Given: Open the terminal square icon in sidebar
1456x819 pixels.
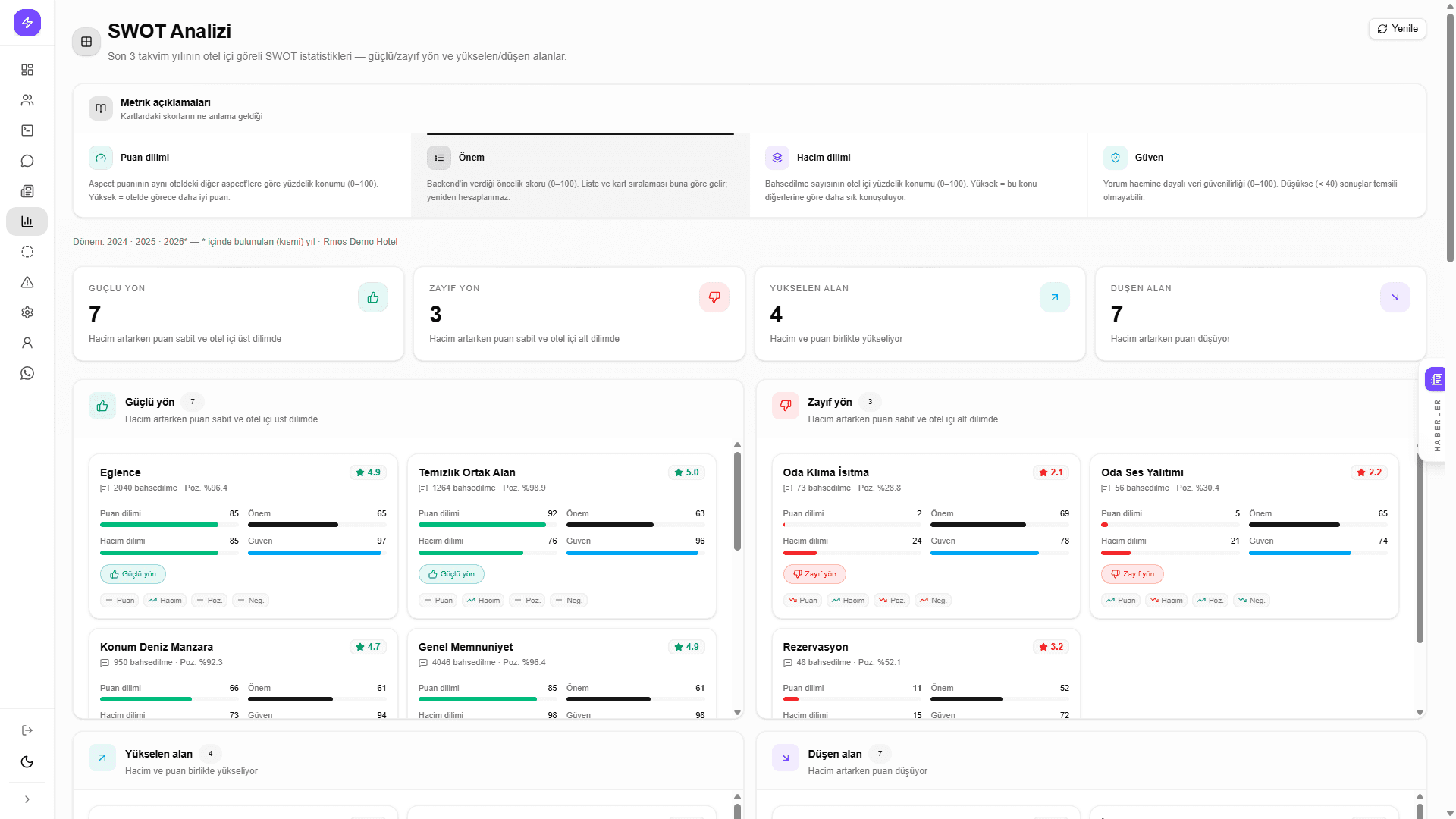Looking at the screenshot, I should (27, 130).
